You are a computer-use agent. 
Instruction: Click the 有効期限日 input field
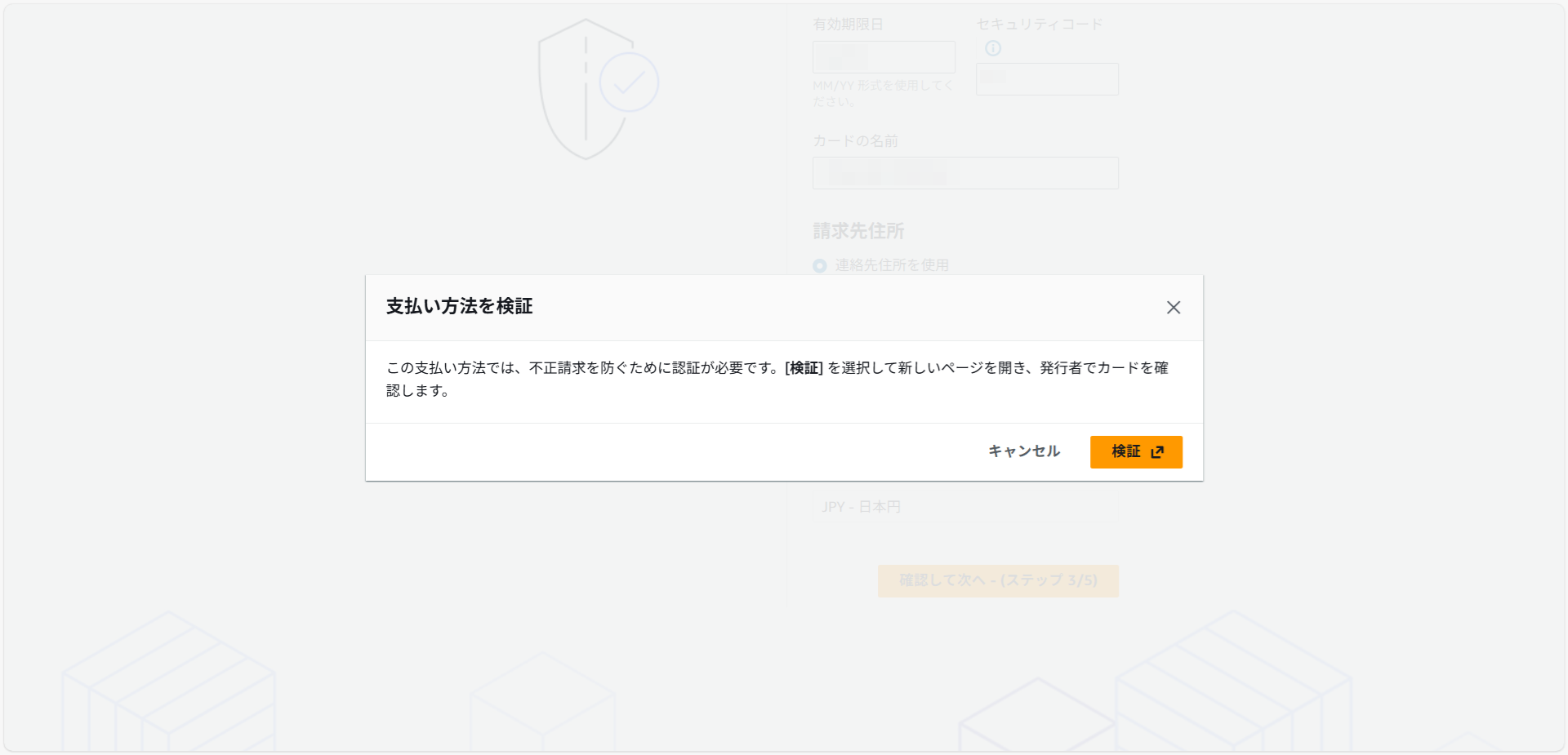883,57
